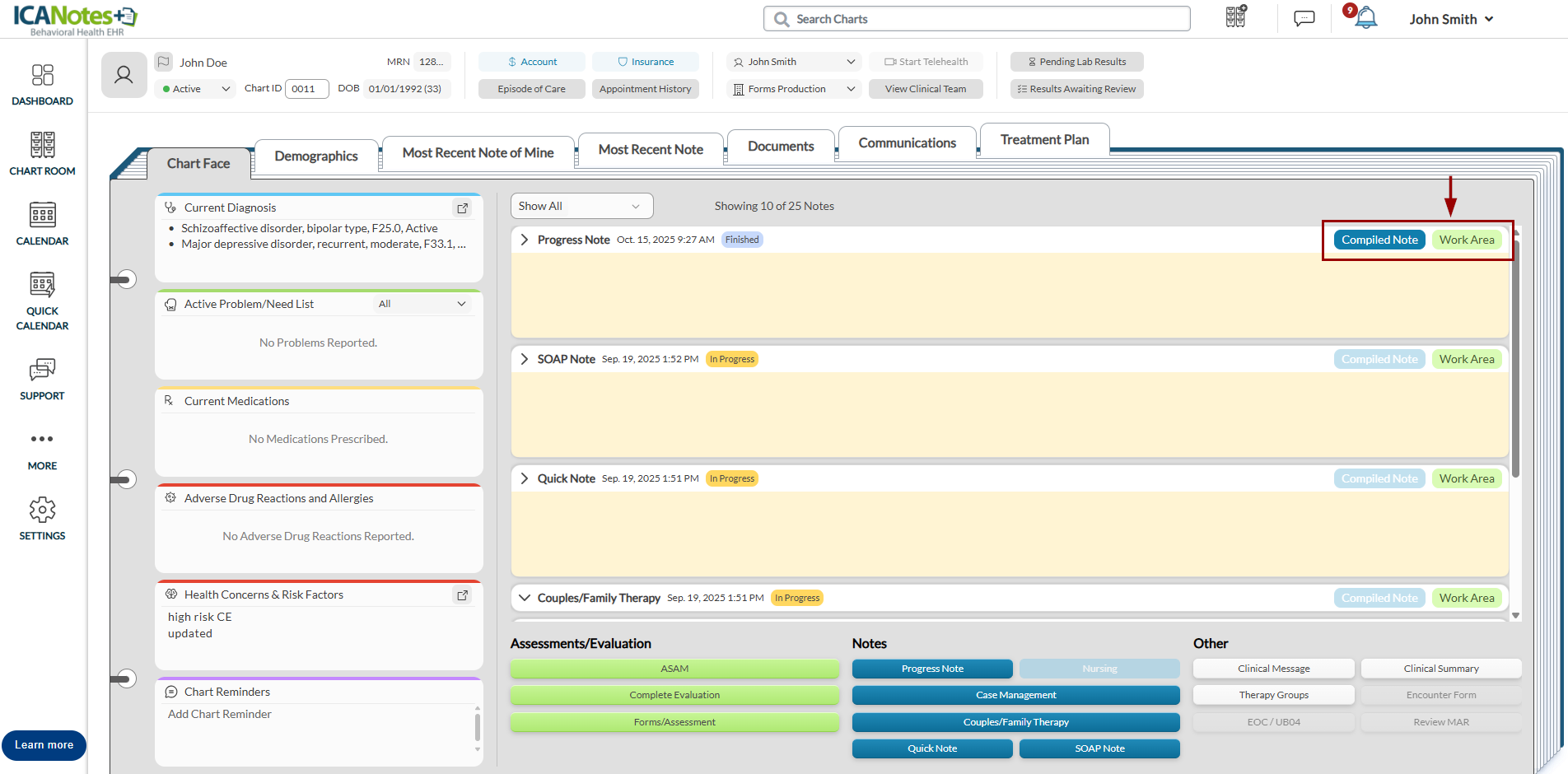Pop out Health Concerns & Risk Factors

coord(462,594)
